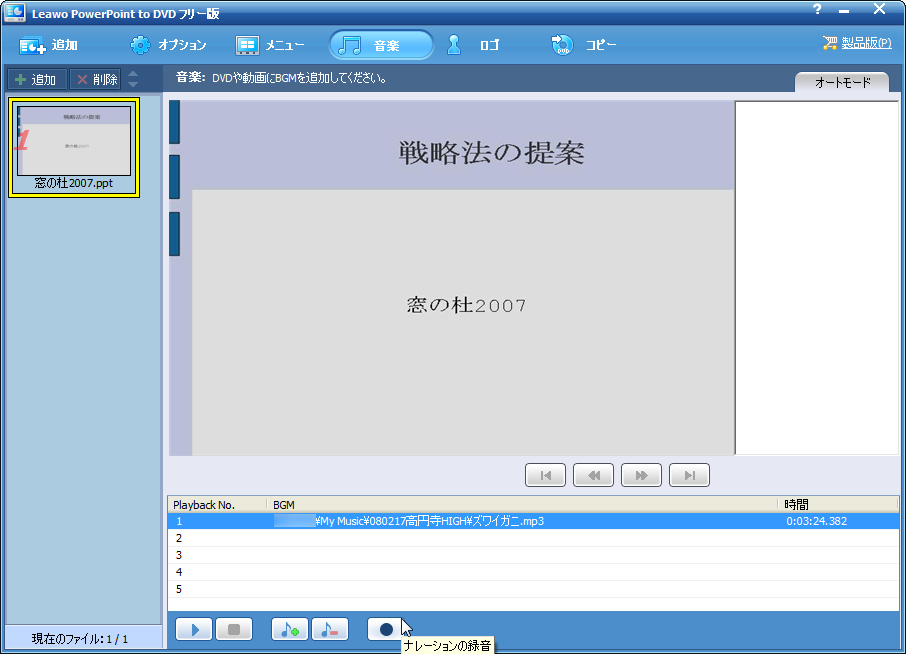Screen dimensions: 906x654
Task: Open help with the question mark icon
Action: 818,11
